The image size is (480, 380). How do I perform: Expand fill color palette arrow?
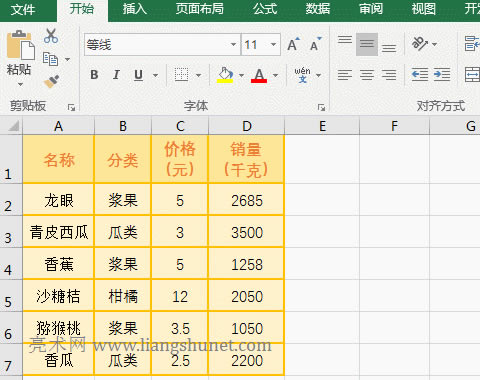[x=241, y=75]
